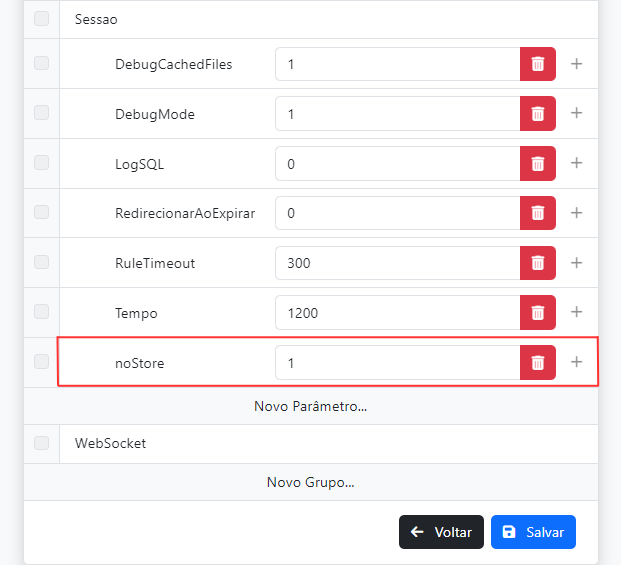Screen dimensions: 621x565
Task: Delete the RedirecionarAoExpirar parameter
Action: click(538, 213)
